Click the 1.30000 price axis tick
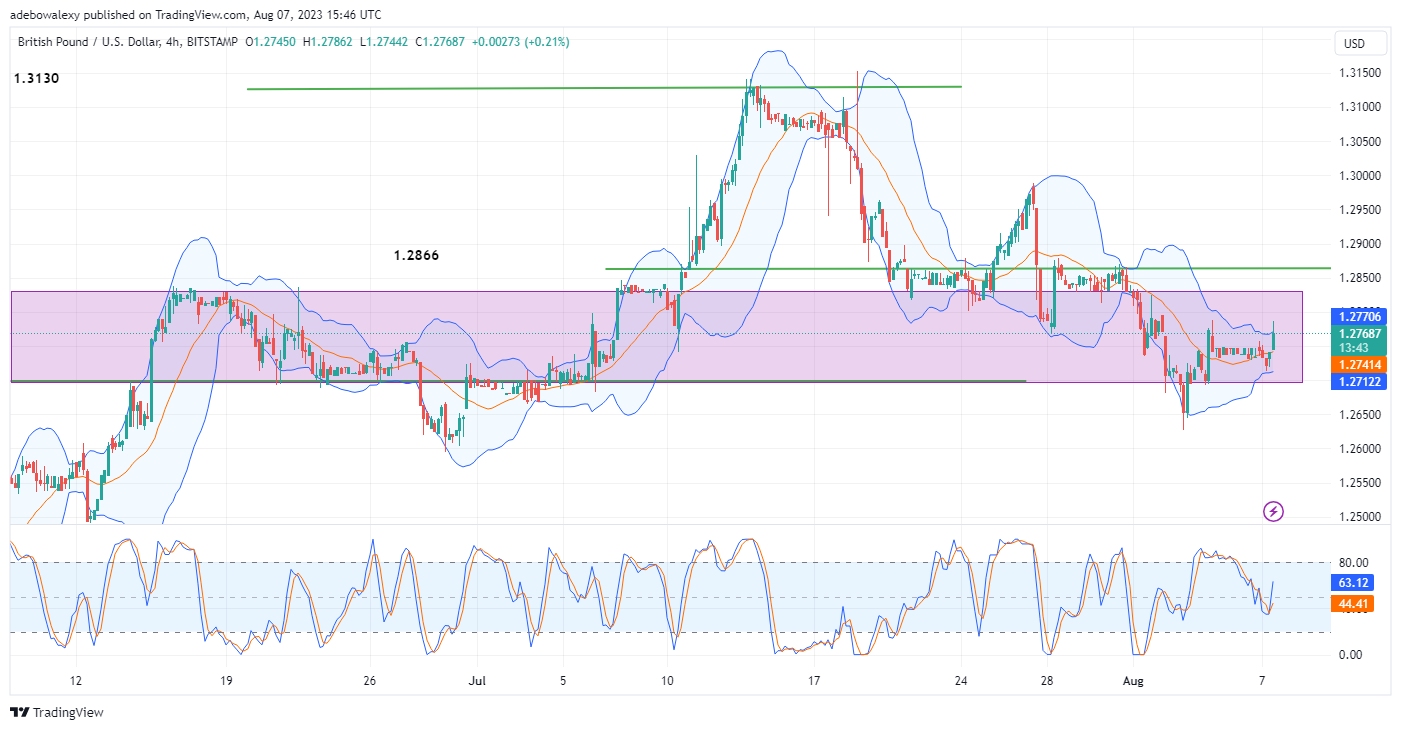Screen dimensions: 1401x730 pos(1361,176)
